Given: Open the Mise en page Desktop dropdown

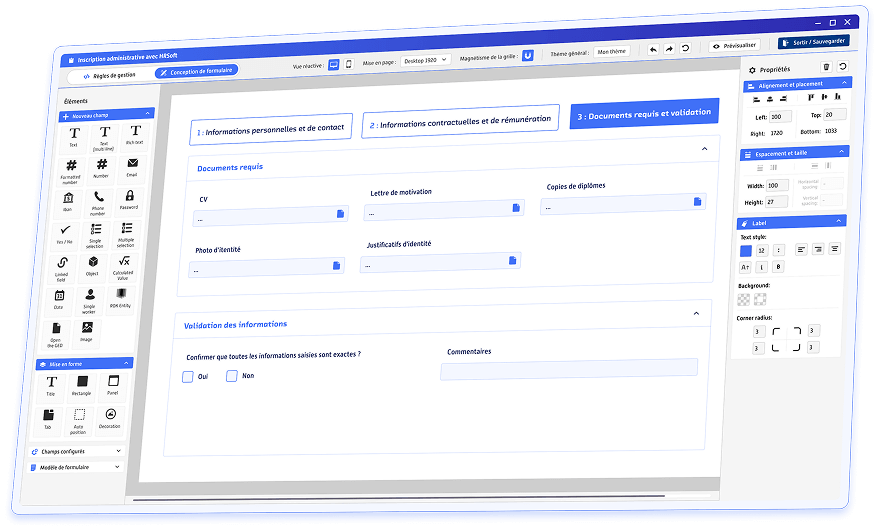Looking at the screenshot, I should (425, 60).
